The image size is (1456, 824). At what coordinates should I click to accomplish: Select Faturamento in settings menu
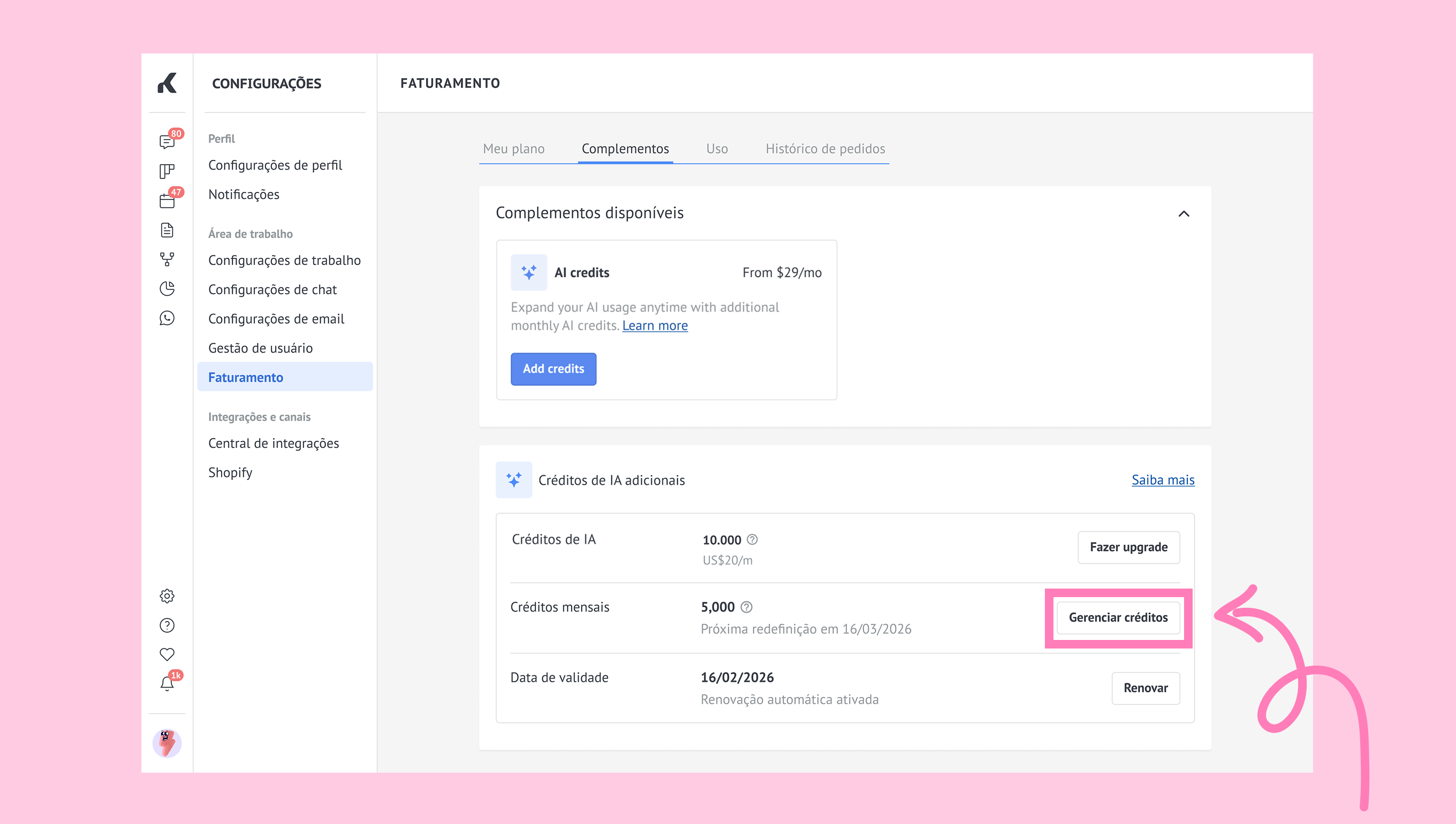tap(285, 377)
